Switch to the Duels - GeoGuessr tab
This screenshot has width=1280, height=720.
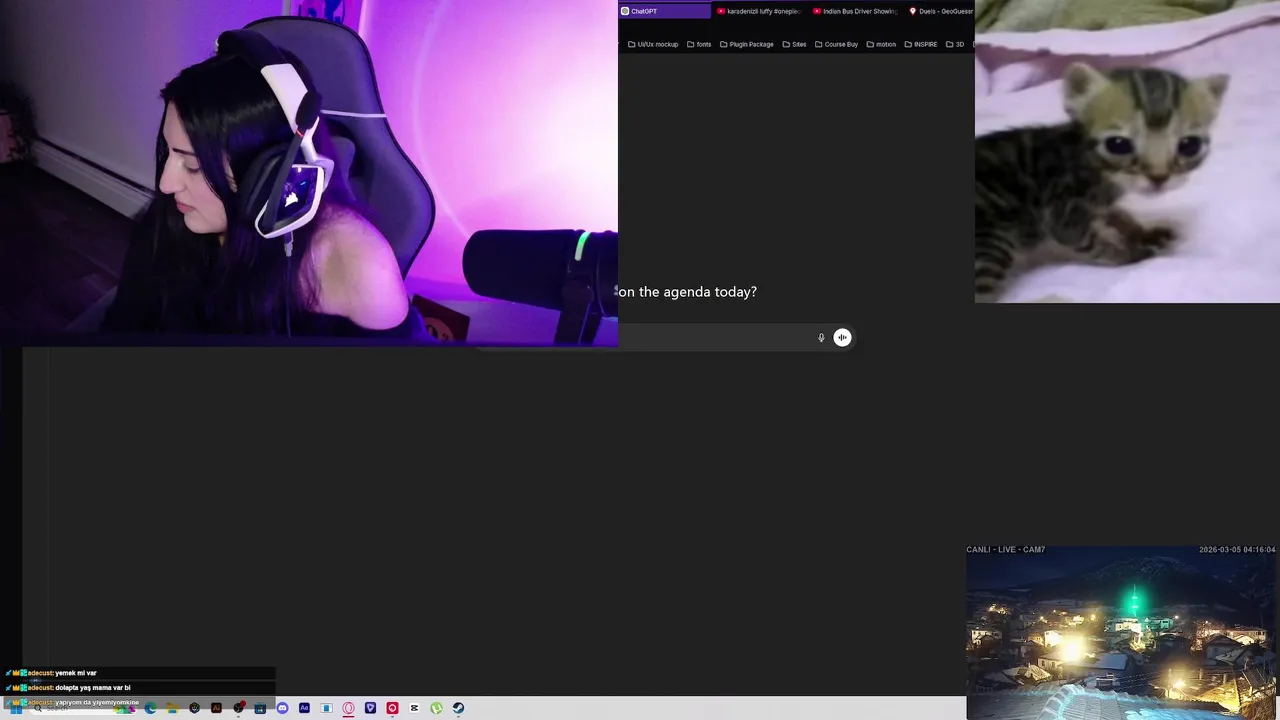940,11
